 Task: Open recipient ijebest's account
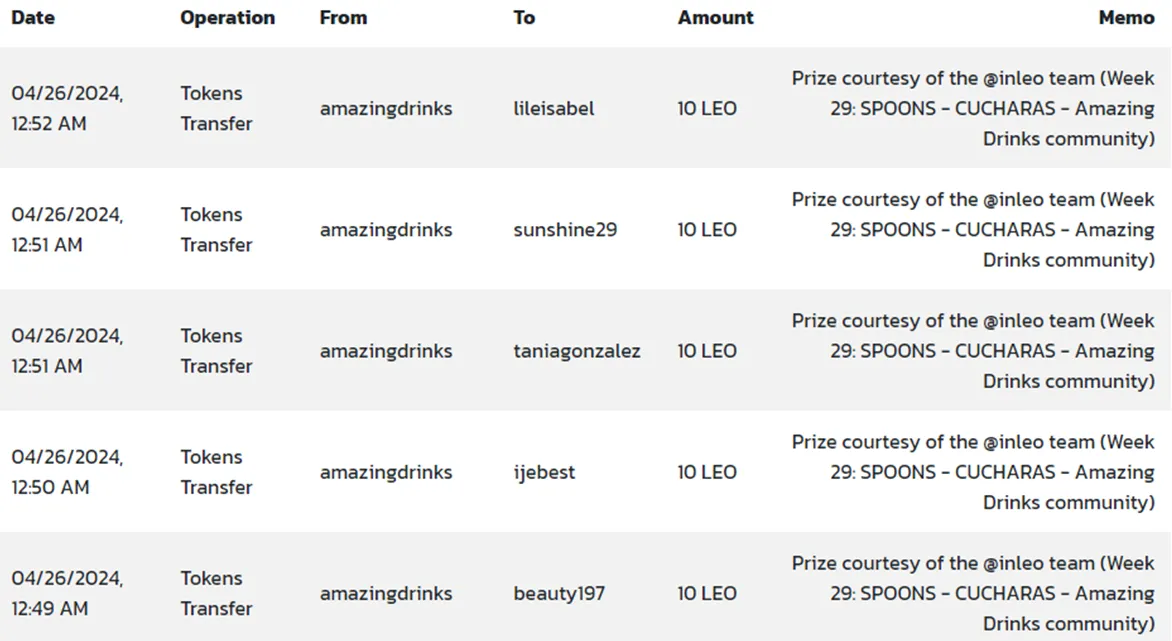coord(544,472)
